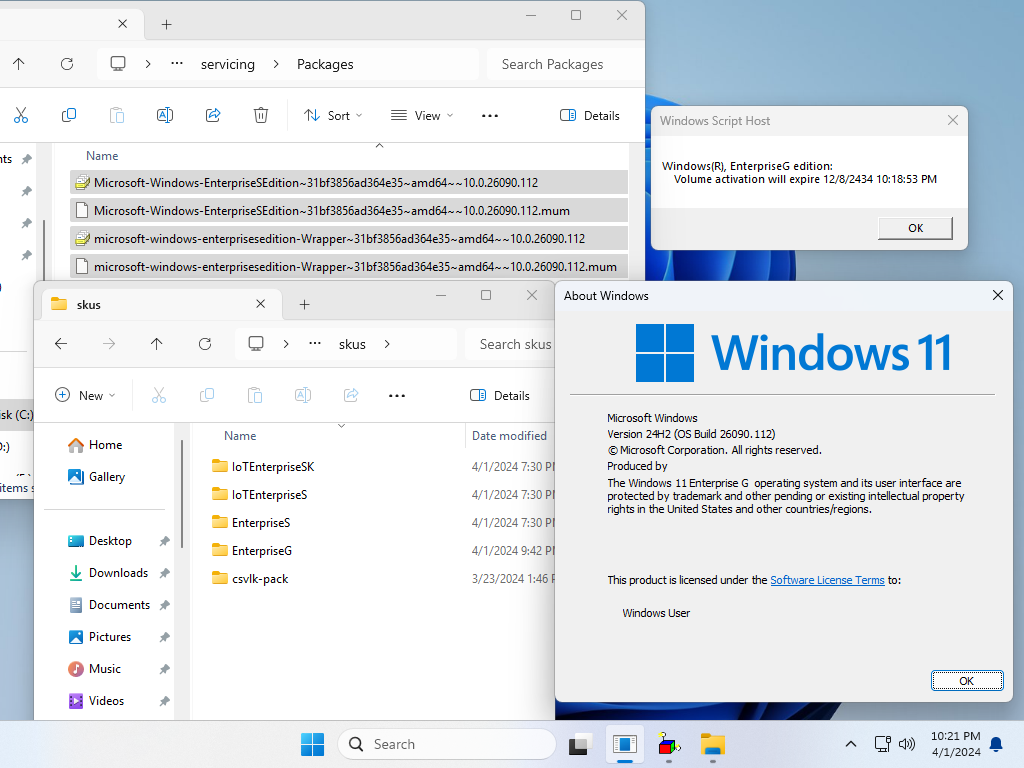This screenshot has height=768, width=1024.
Task: Go back in skus window
Action: point(61,344)
